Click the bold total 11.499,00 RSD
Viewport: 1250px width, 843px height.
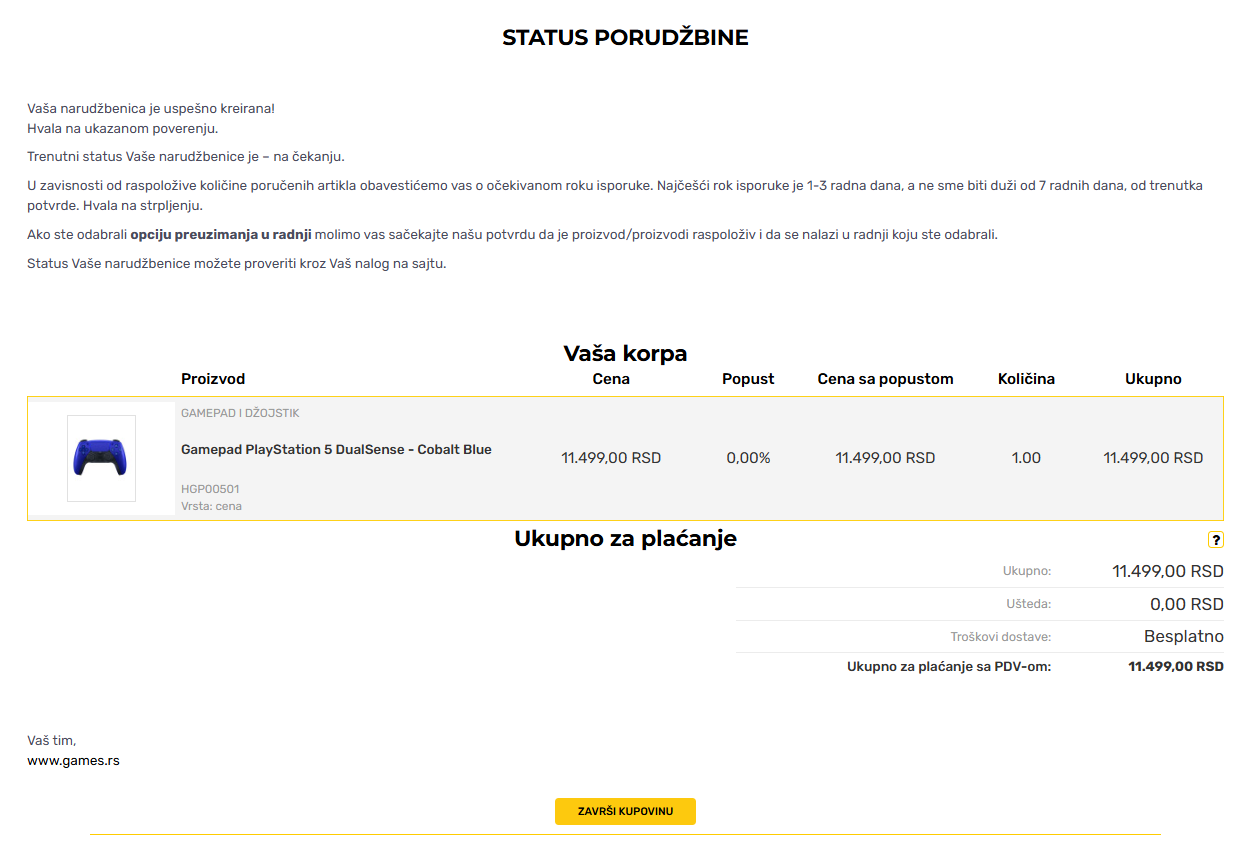pos(1176,667)
